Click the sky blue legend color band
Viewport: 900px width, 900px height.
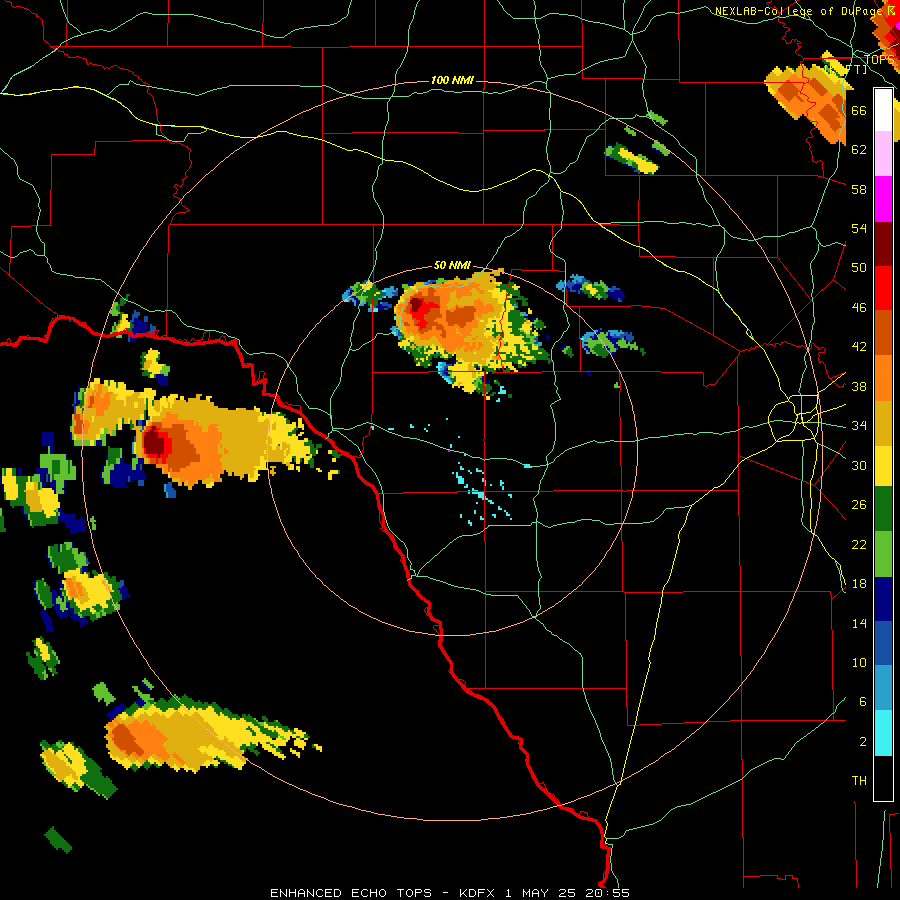pos(883,688)
